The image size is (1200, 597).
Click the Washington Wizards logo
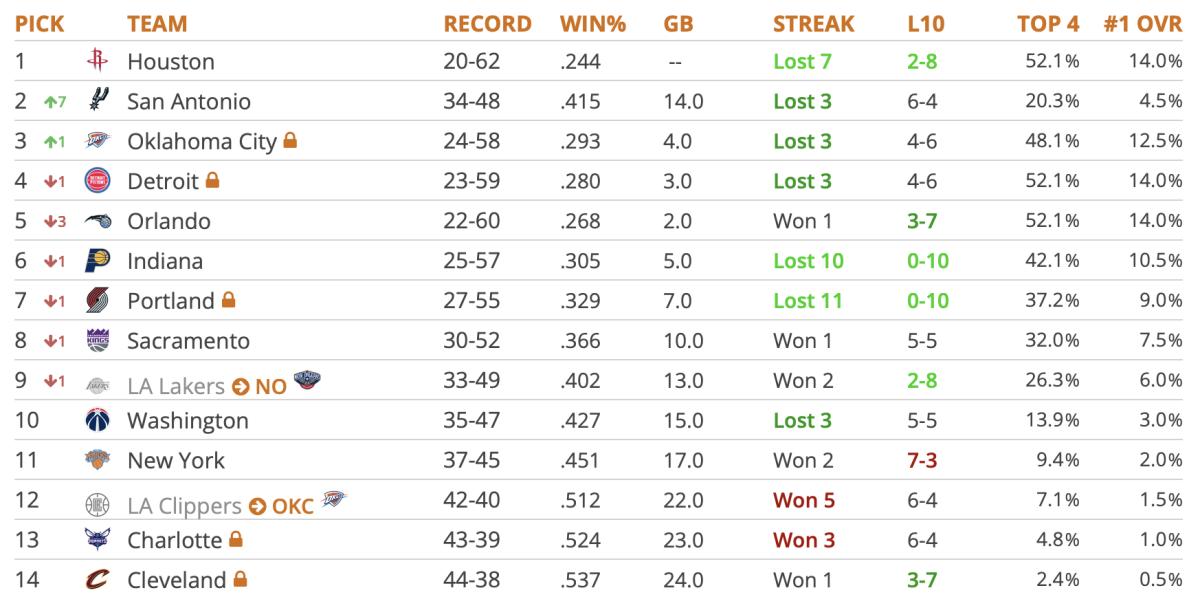(97, 421)
